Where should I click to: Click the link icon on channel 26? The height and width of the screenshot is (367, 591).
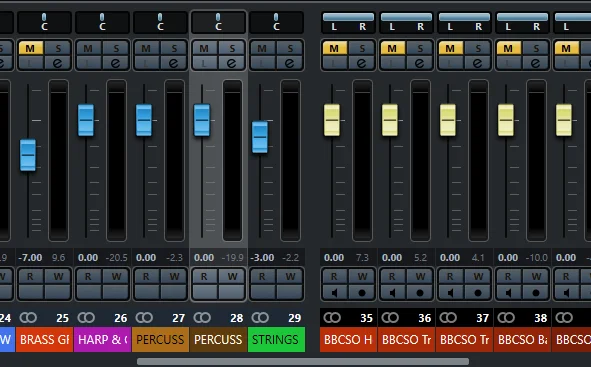click(x=86, y=318)
